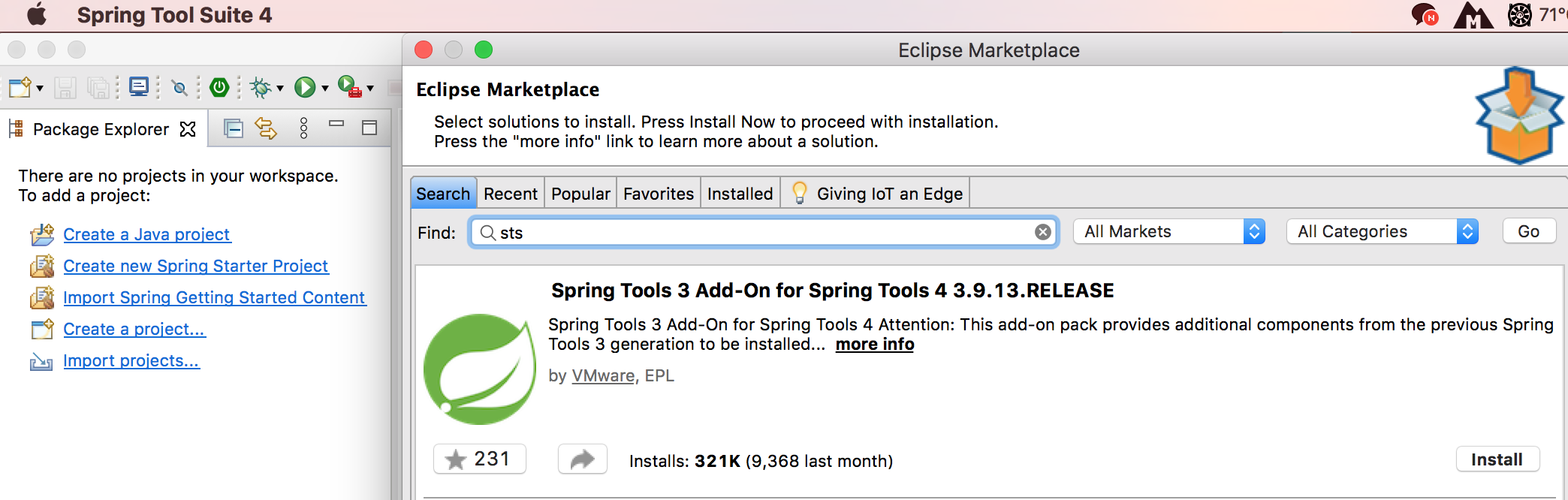This screenshot has width=1568, height=500.
Task: Expand the Debug dropdown arrow
Action: tap(280, 89)
